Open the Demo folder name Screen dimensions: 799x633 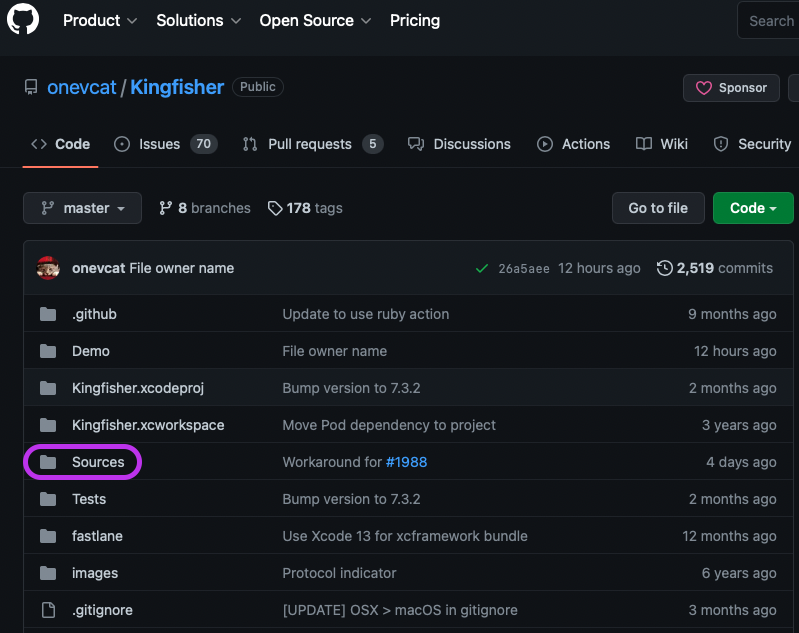[x=91, y=351]
